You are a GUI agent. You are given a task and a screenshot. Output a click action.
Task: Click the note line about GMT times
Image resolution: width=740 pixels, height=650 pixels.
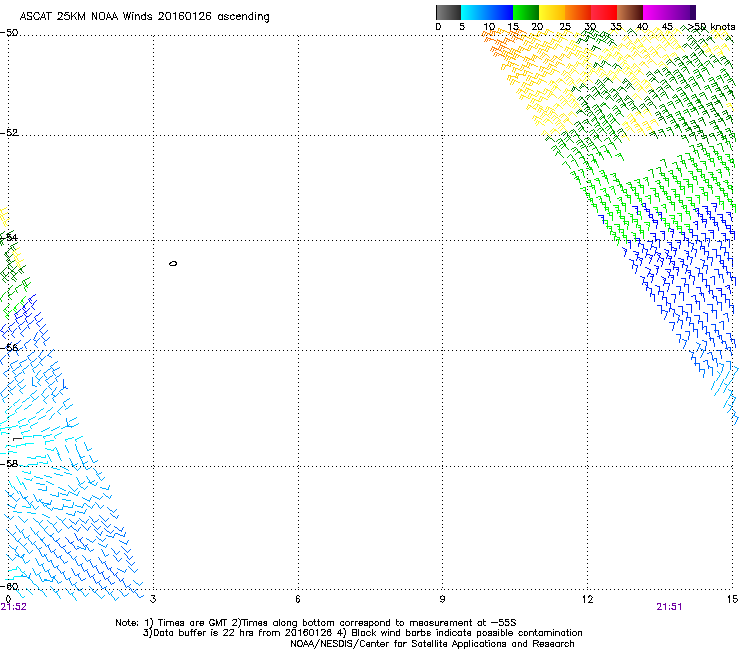[316, 623]
